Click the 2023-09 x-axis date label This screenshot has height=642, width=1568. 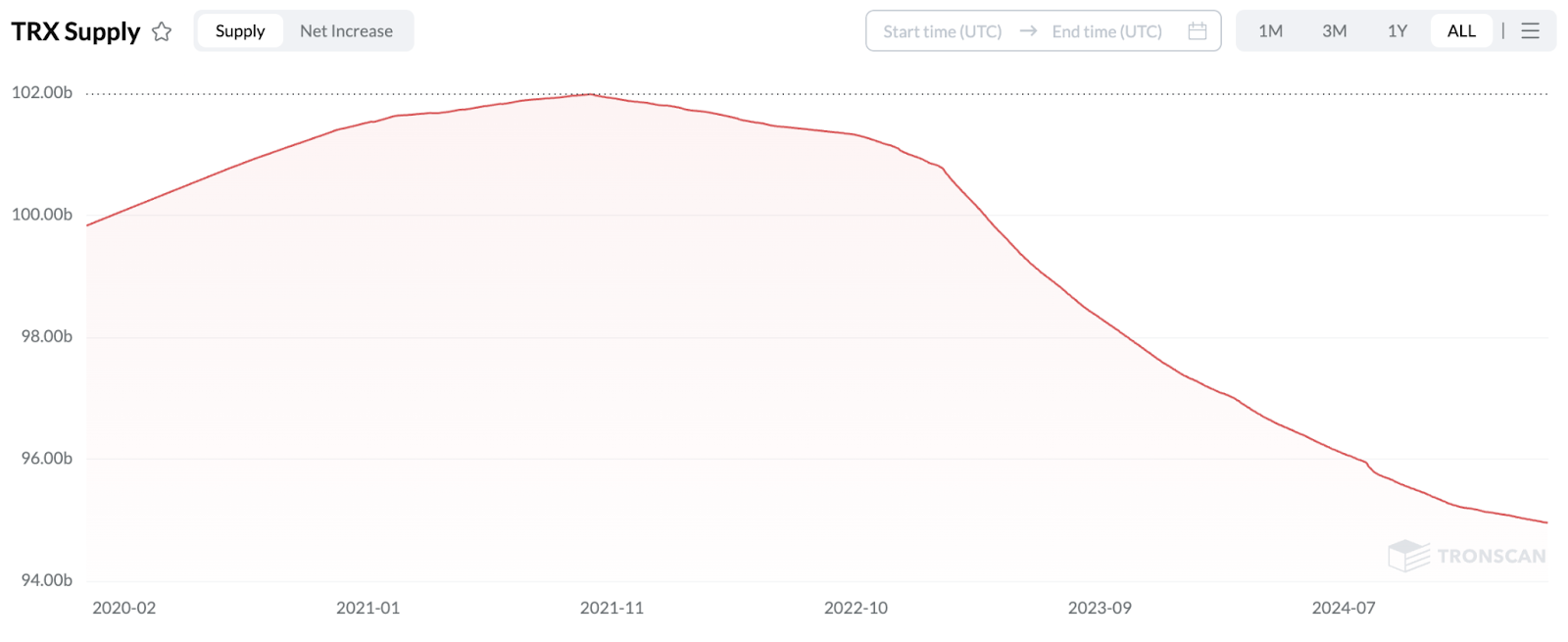1100,608
